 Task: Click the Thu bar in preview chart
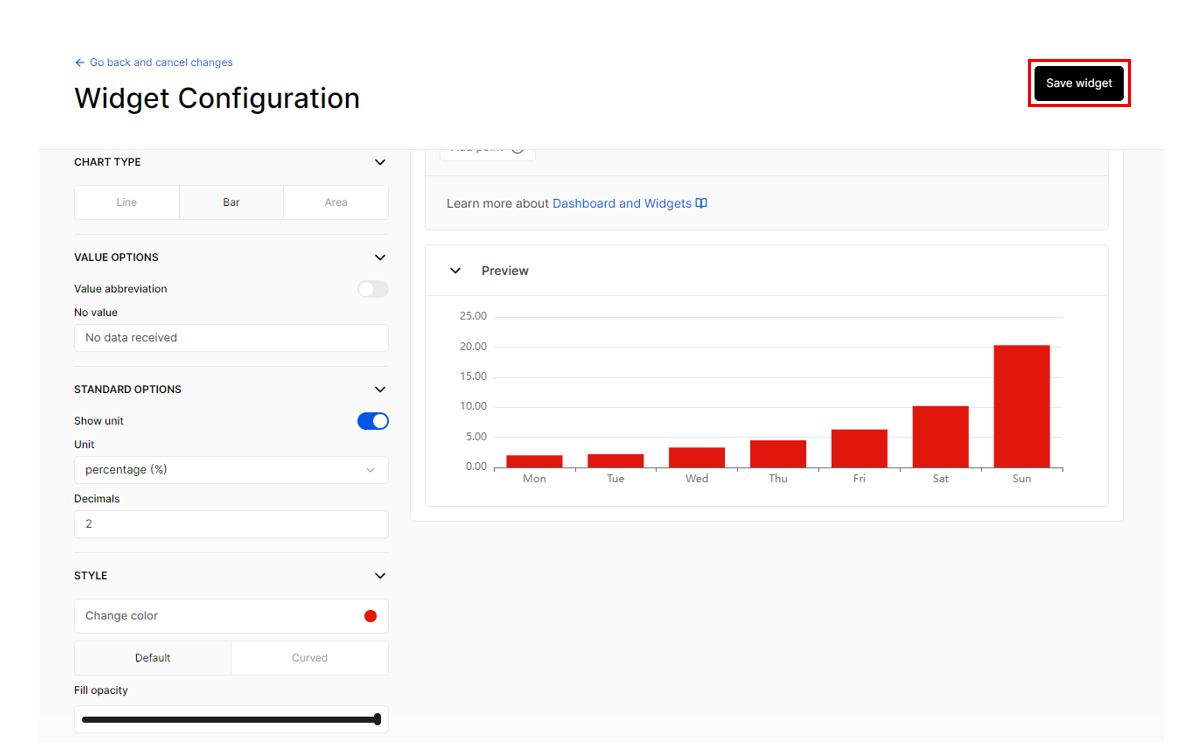[x=778, y=454]
